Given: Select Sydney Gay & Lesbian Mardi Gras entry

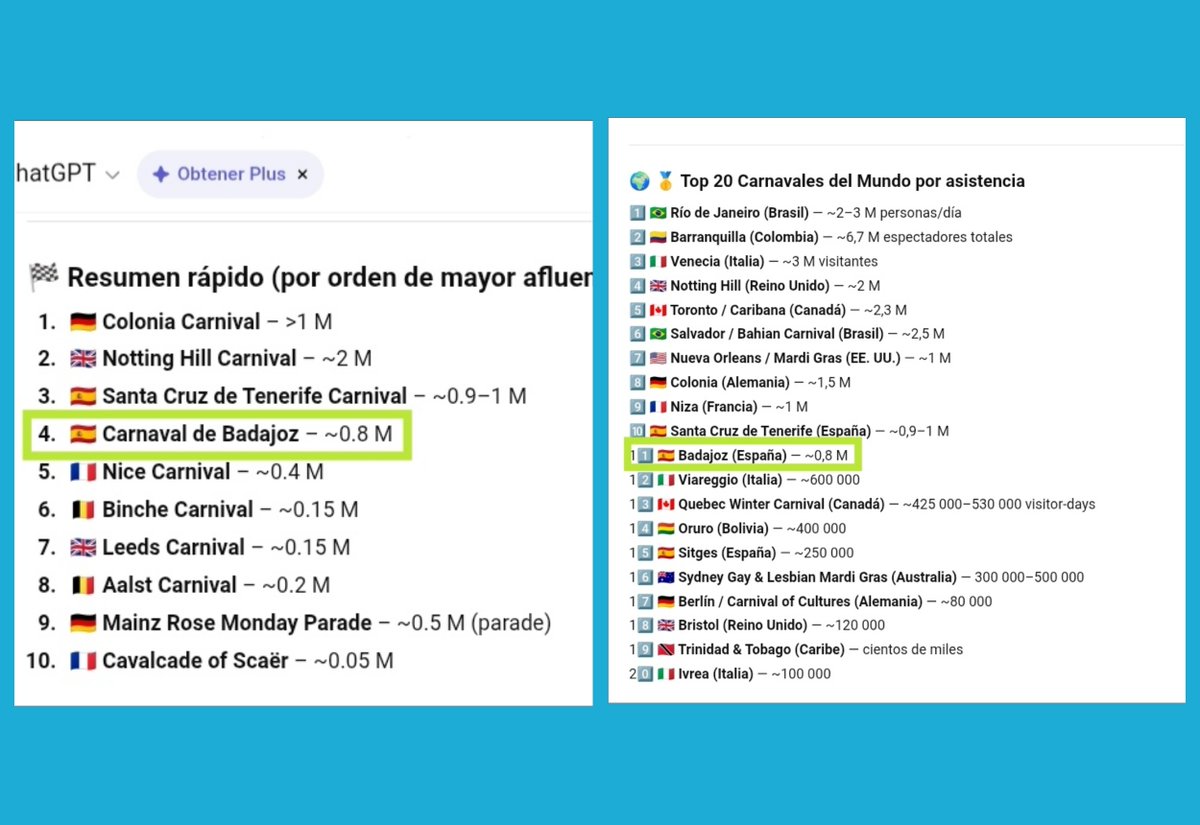Looking at the screenshot, I should [881, 577].
